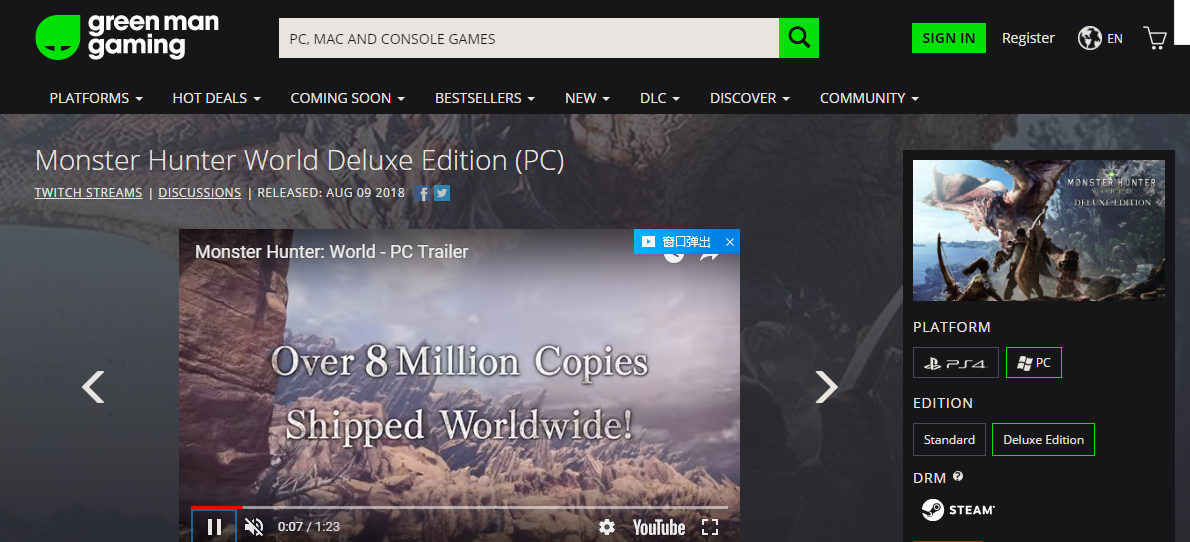Enter fullscreen video mode
This screenshot has height=542, width=1190.
710,527
